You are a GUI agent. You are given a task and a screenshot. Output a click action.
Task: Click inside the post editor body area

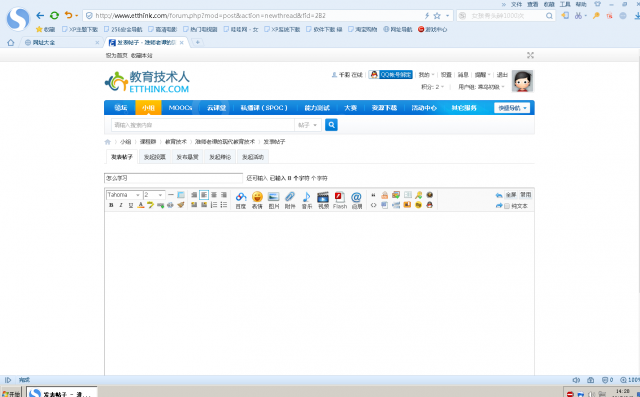click(x=319, y=293)
